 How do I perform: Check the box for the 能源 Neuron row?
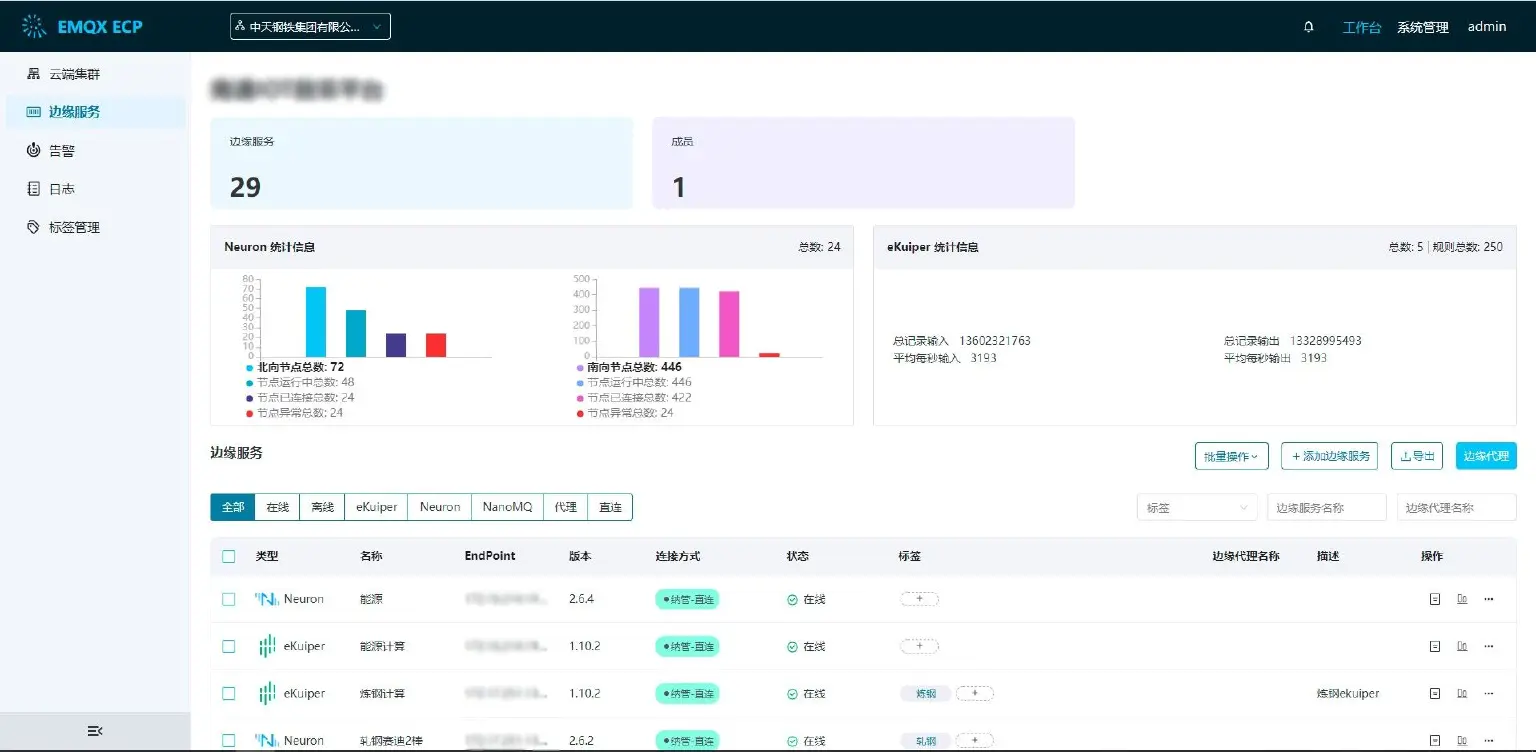click(229, 599)
